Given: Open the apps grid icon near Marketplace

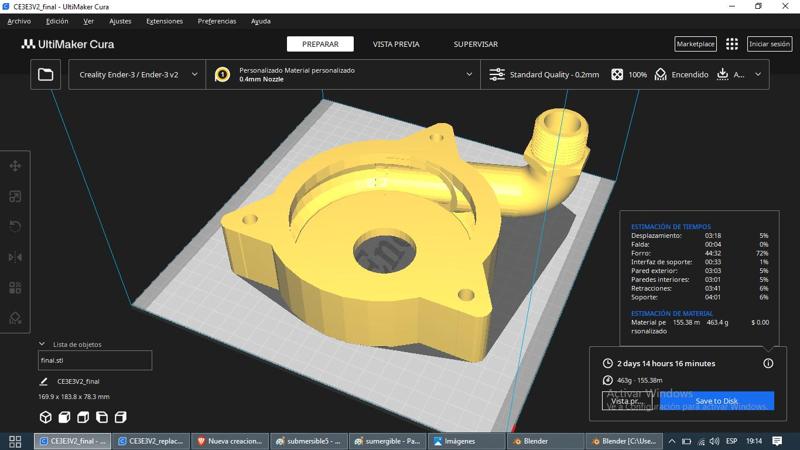Looking at the screenshot, I should (732, 44).
